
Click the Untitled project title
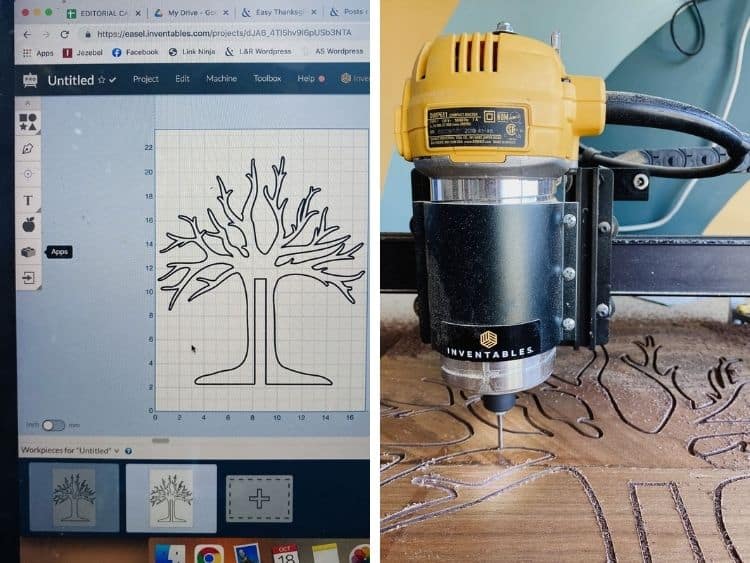point(70,80)
